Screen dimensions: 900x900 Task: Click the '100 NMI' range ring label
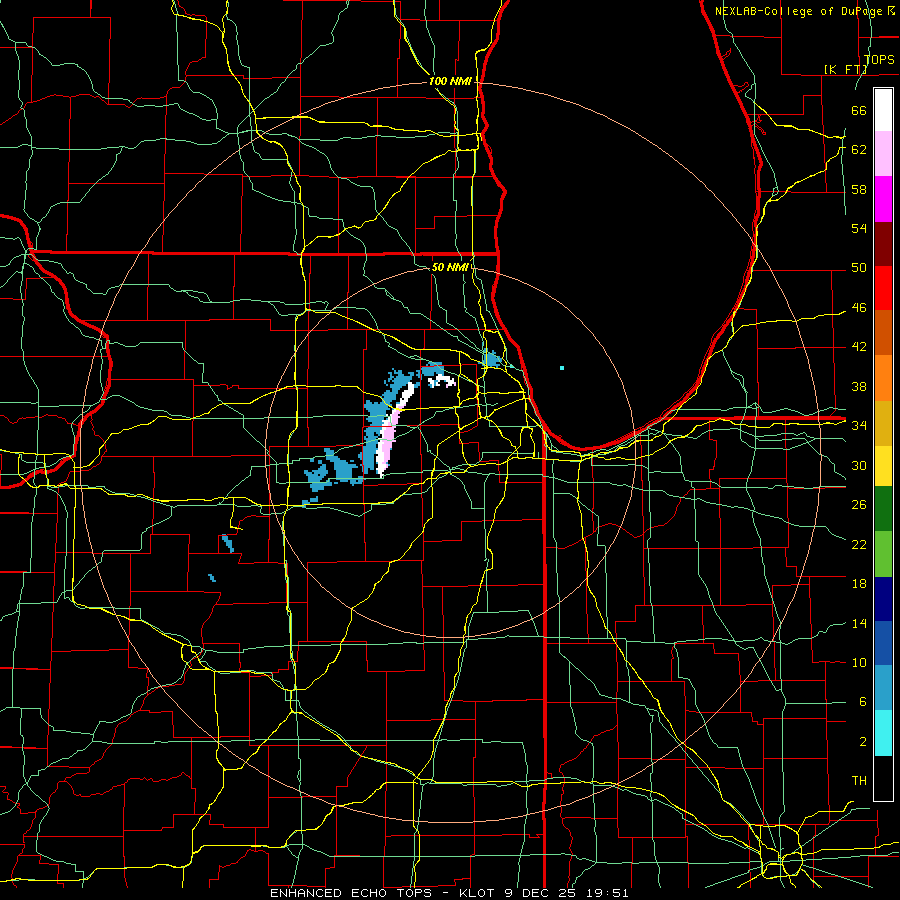pyautogui.click(x=450, y=82)
